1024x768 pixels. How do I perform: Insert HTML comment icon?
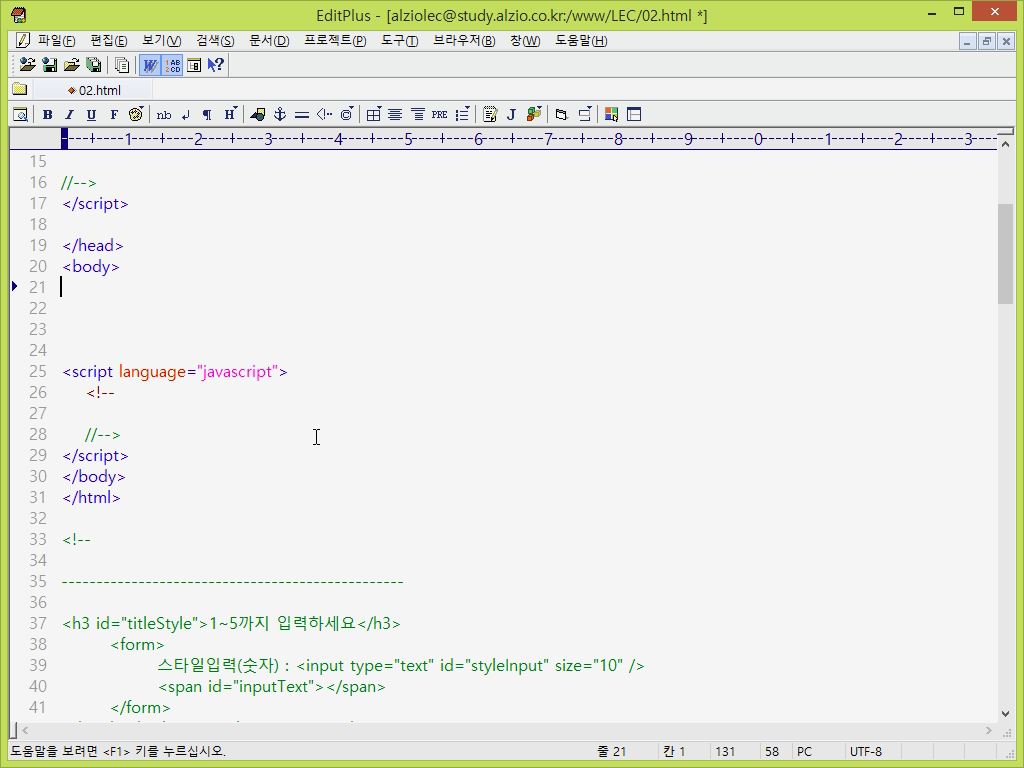[x=324, y=114]
